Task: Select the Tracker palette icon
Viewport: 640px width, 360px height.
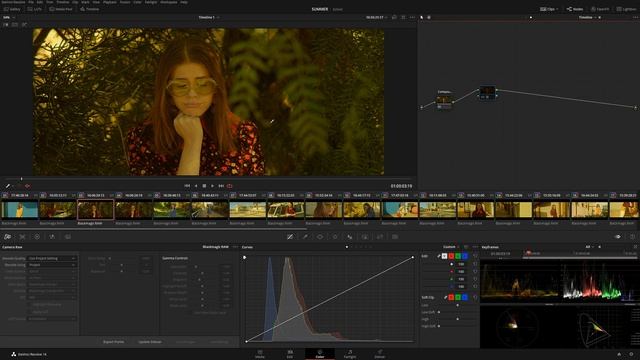Action: (335, 237)
